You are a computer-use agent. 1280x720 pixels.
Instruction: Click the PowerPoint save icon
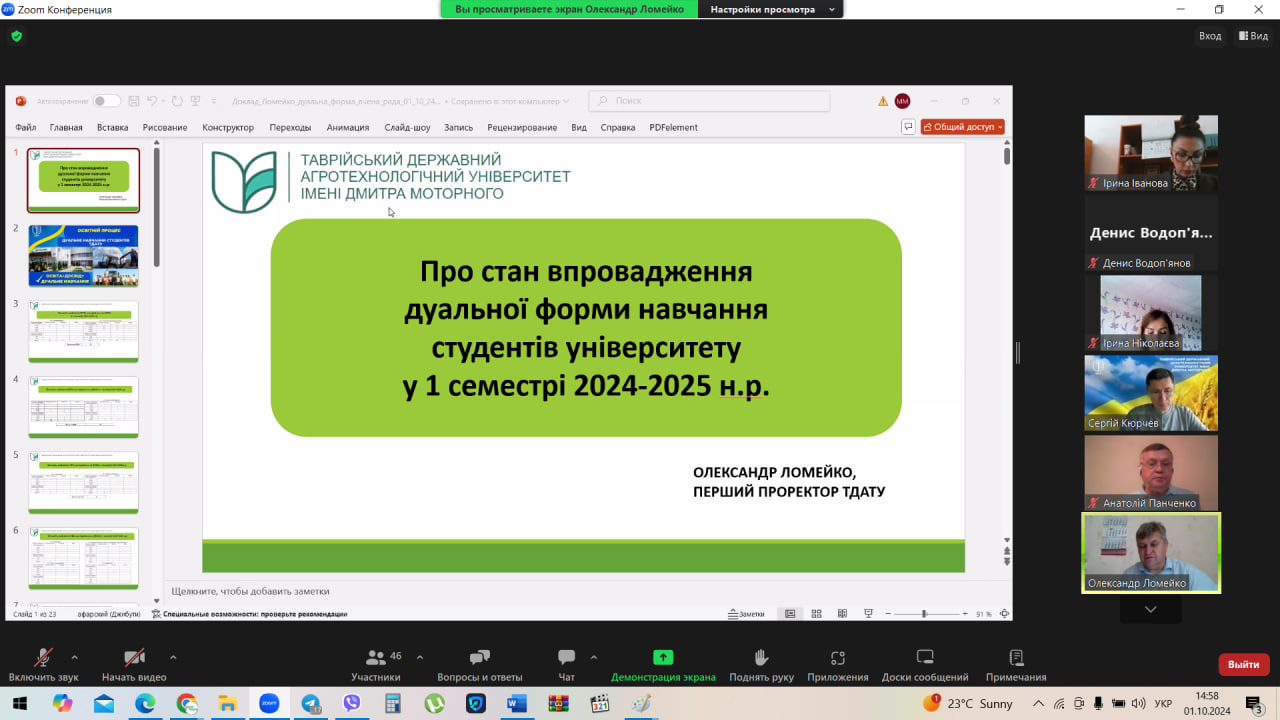pyautogui.click(x=133, y=101)
